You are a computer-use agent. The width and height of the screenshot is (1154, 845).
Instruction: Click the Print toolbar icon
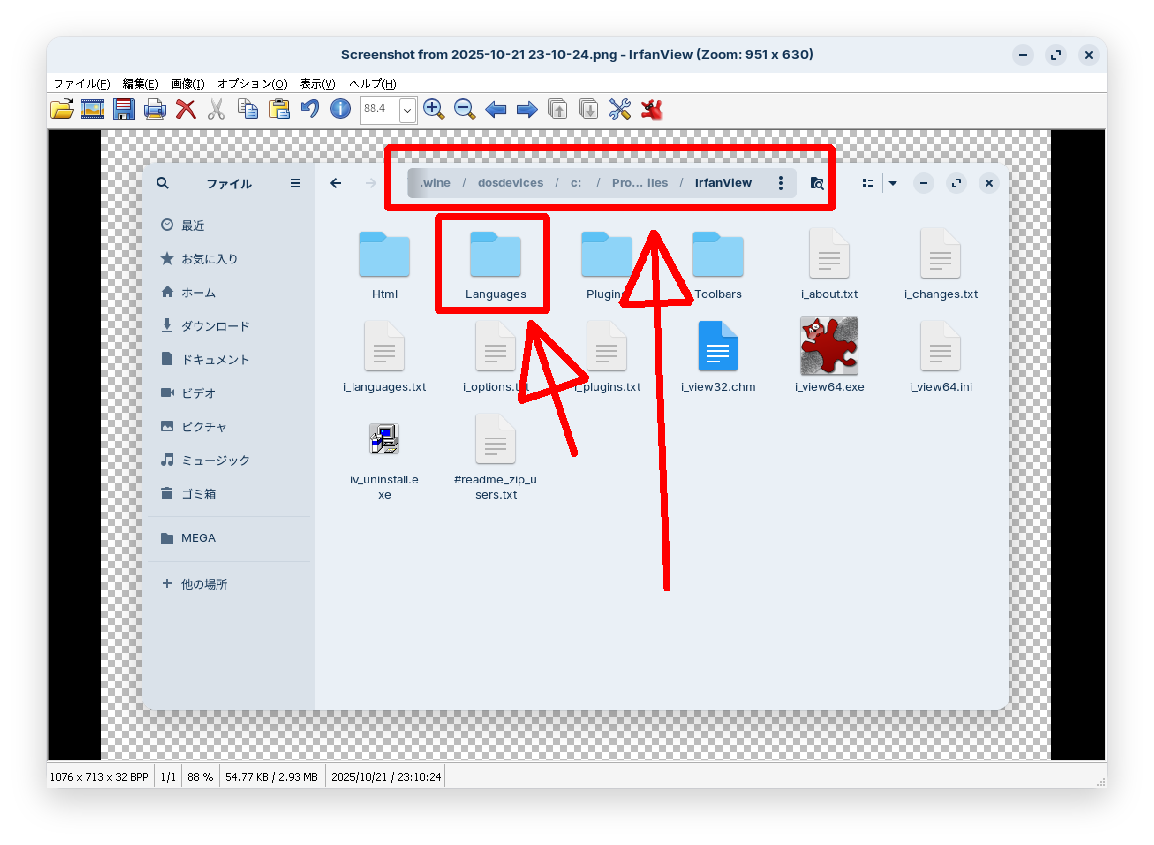tap(155, 109)
